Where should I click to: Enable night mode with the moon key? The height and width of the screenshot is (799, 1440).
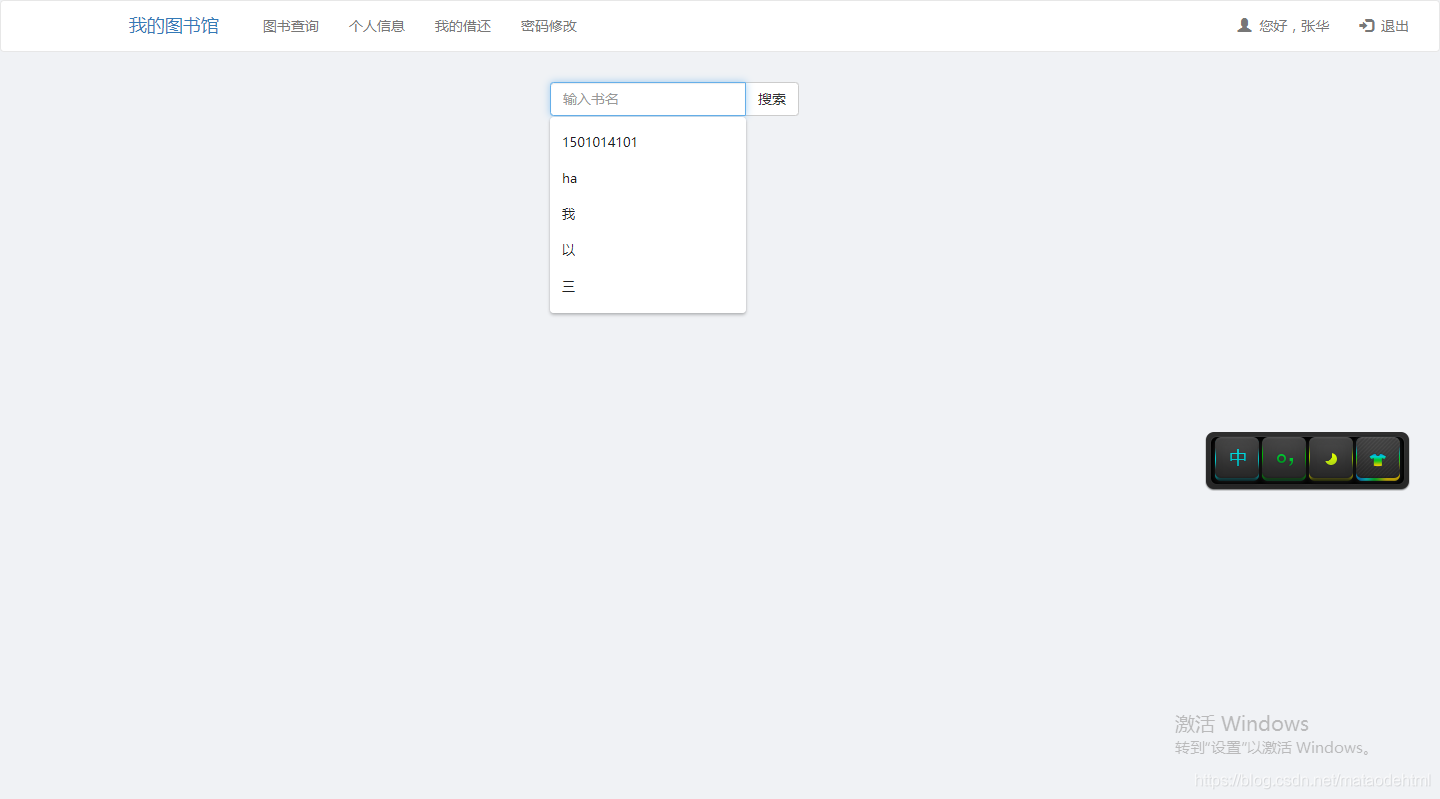click(1331, 459)
